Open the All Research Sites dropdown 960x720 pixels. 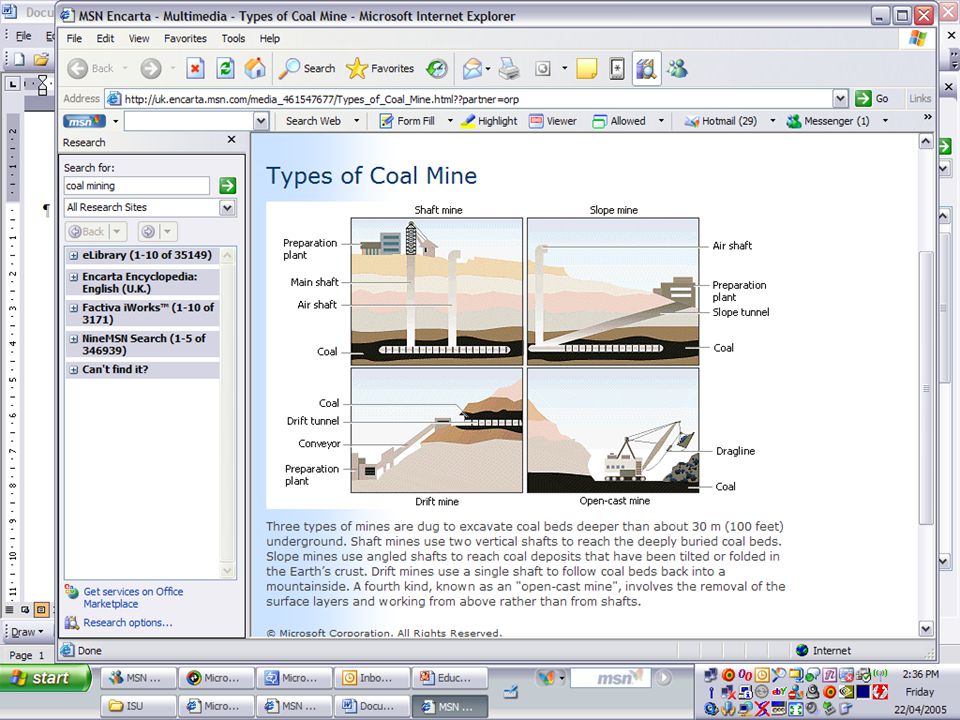(227, 208)
